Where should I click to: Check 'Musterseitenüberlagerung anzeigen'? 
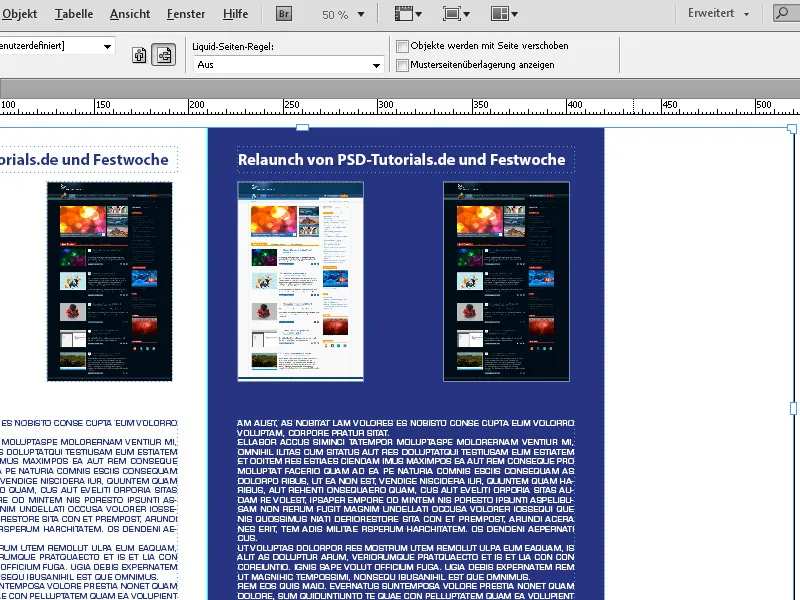[x=402, y=66]
